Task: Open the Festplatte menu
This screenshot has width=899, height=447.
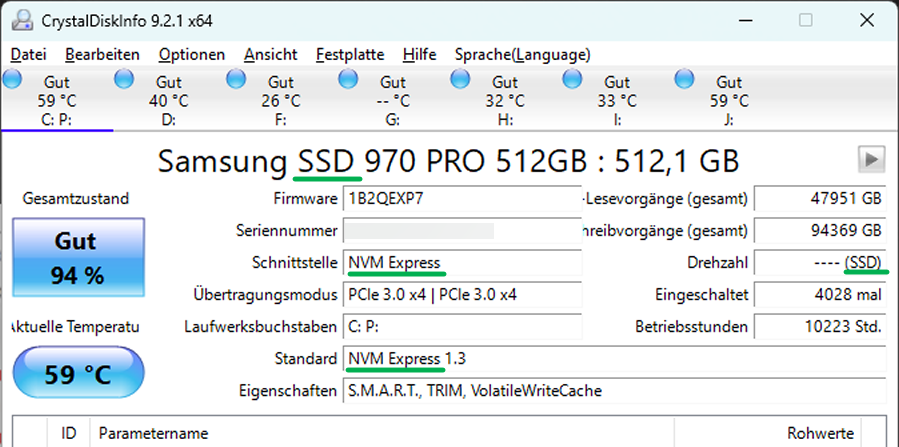Action: 350,55
